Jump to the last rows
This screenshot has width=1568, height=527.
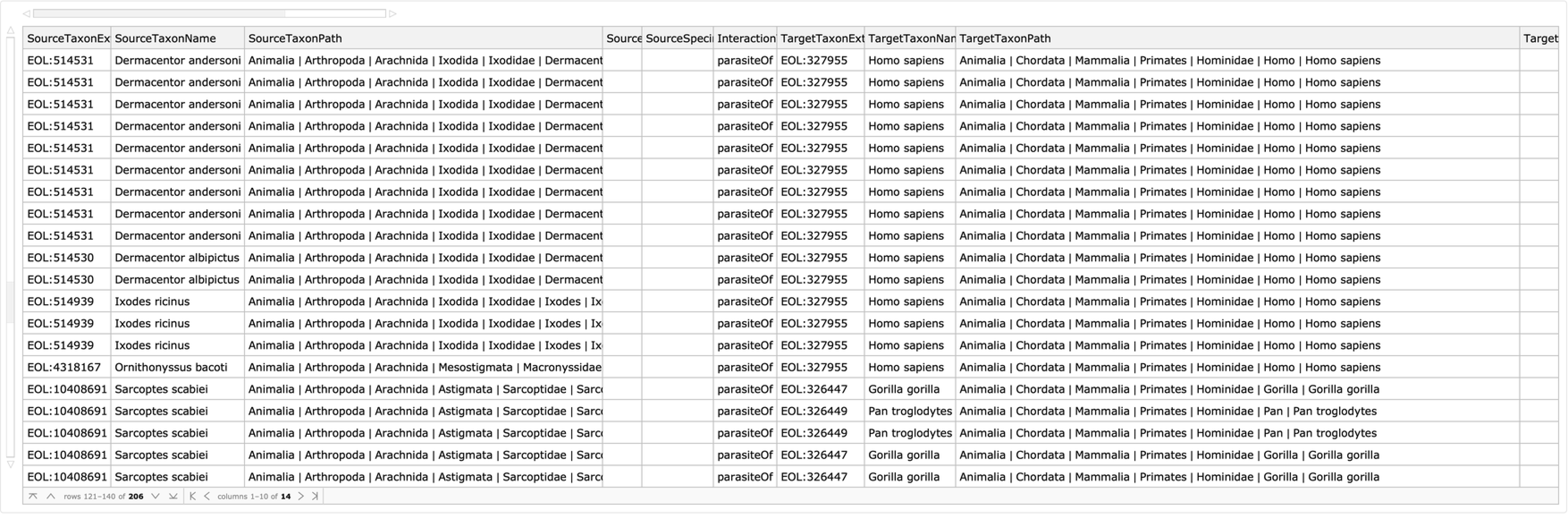coord(173,497)
